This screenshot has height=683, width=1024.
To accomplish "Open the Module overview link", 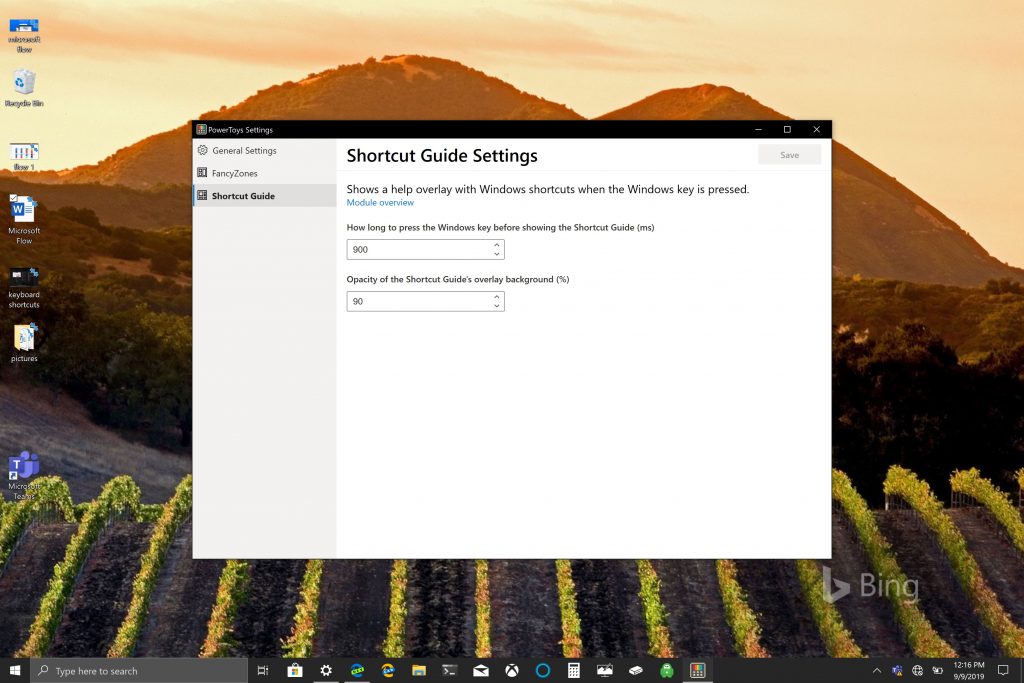I will coord(380,202).
